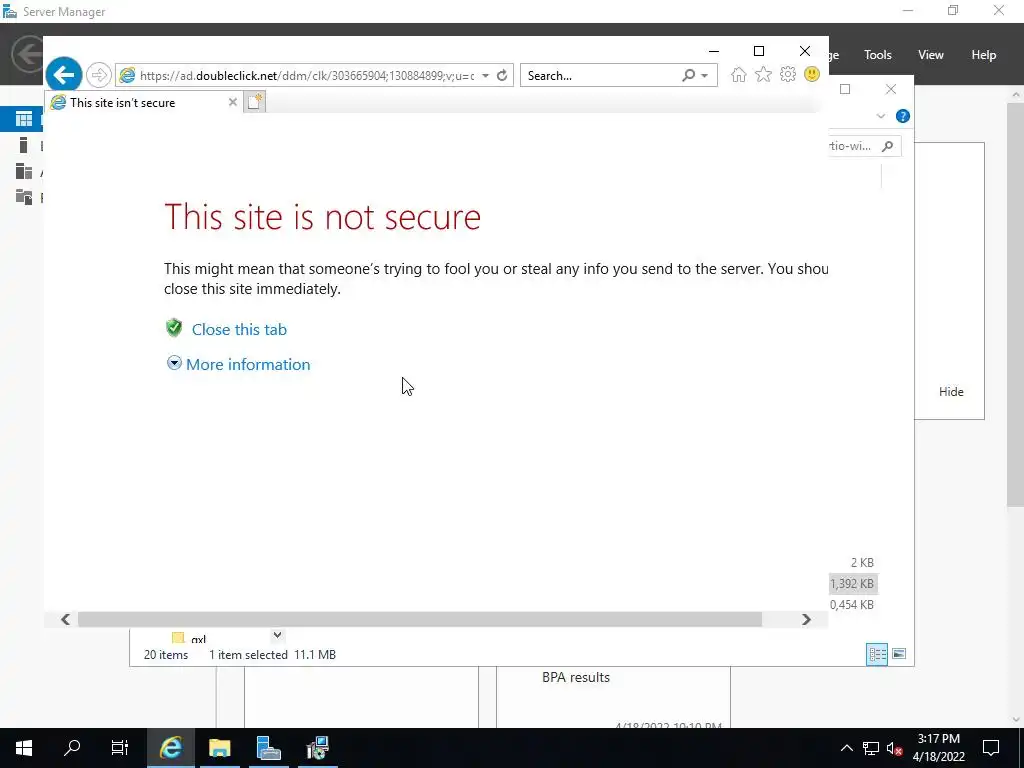Open Server Manager from the taskbar
This screenshot has width=1024, height=768.
(268, 748)
